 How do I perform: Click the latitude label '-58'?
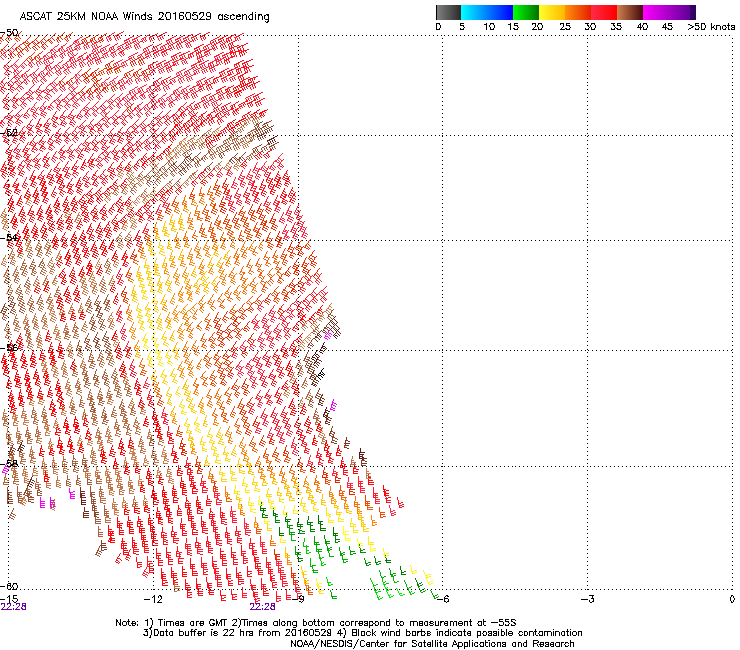coord(9,464)
